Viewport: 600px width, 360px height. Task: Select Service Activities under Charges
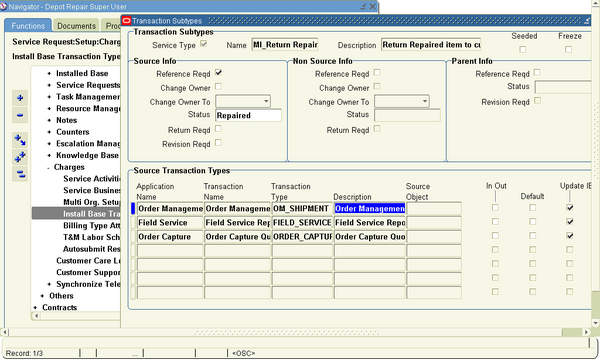click(91, 179)
